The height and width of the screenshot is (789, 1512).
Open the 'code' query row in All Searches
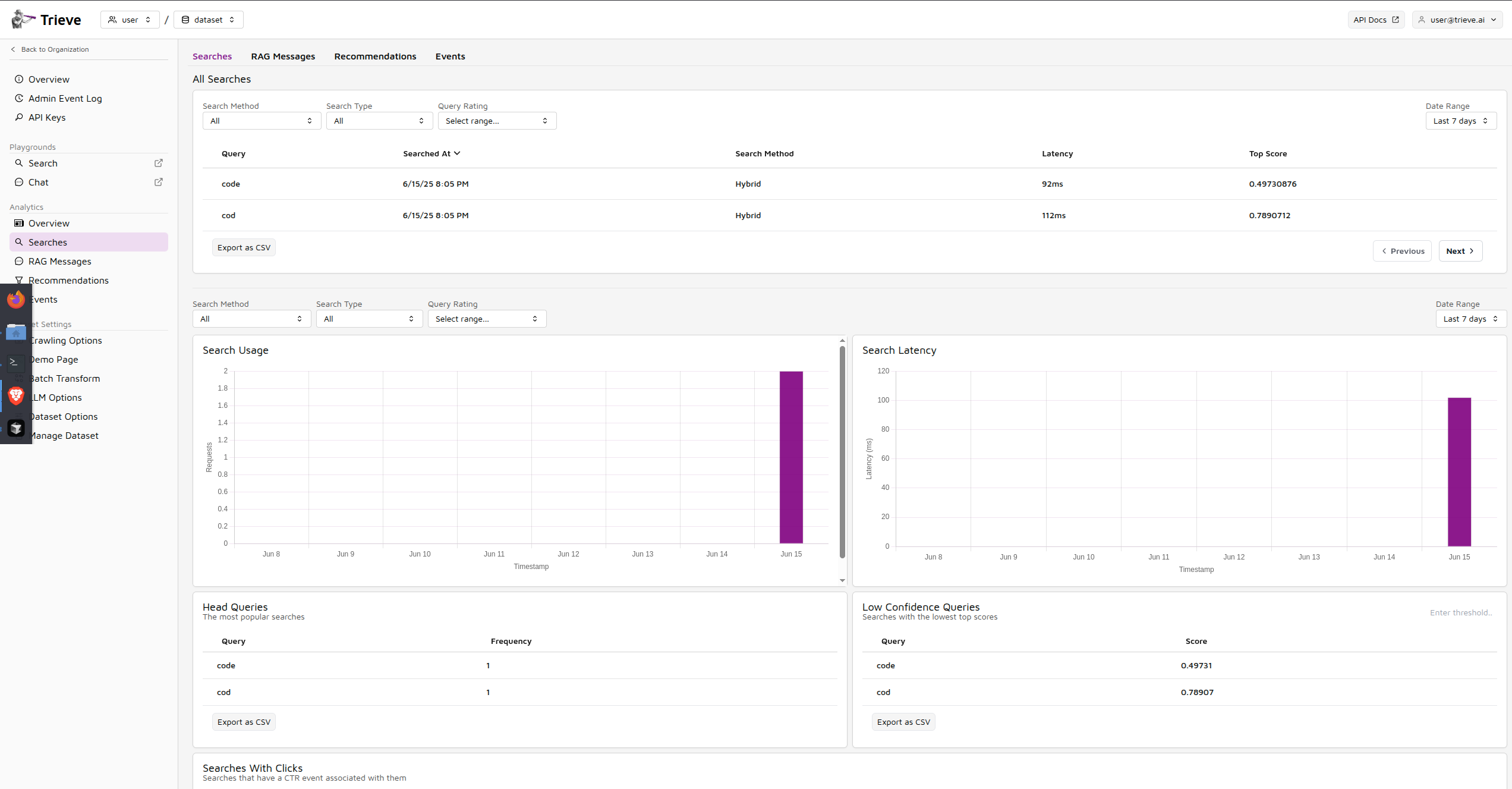[849, 184]
